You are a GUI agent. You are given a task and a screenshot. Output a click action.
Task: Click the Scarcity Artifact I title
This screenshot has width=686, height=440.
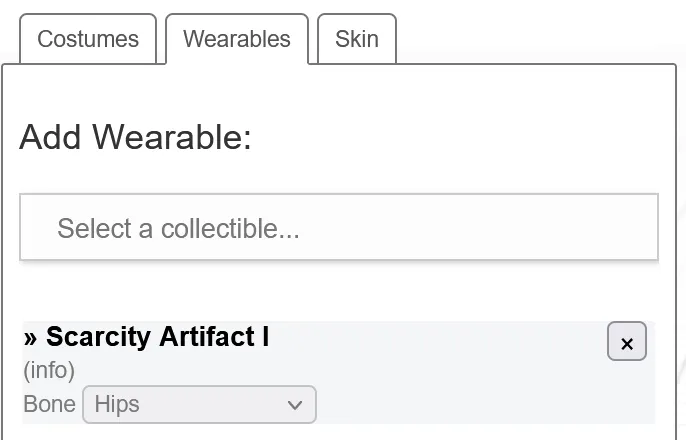(158, 337)
